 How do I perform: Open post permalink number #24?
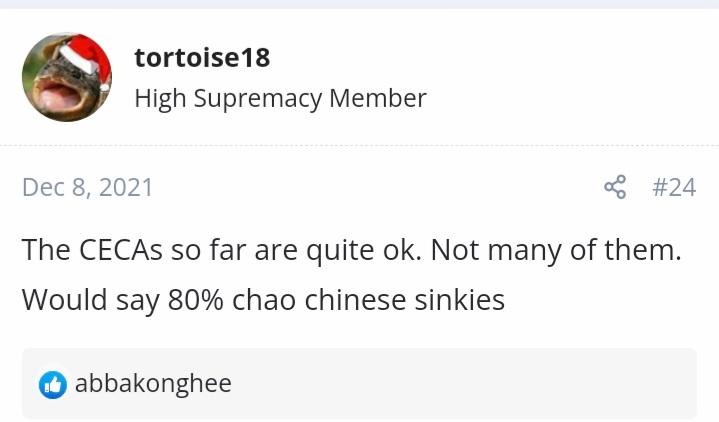pos(673,187)
